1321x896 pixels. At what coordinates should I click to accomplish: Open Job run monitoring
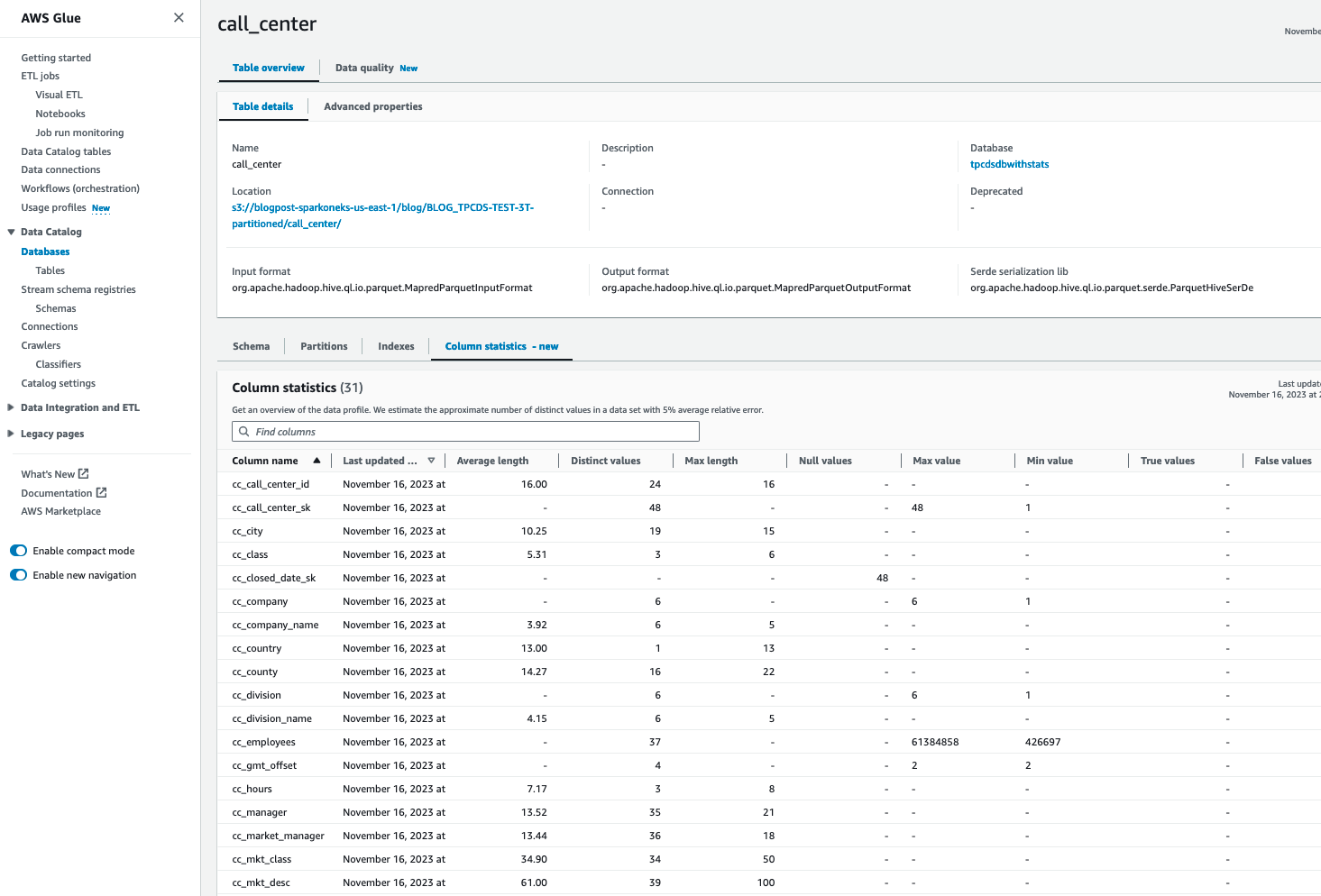tap(79, 133)
